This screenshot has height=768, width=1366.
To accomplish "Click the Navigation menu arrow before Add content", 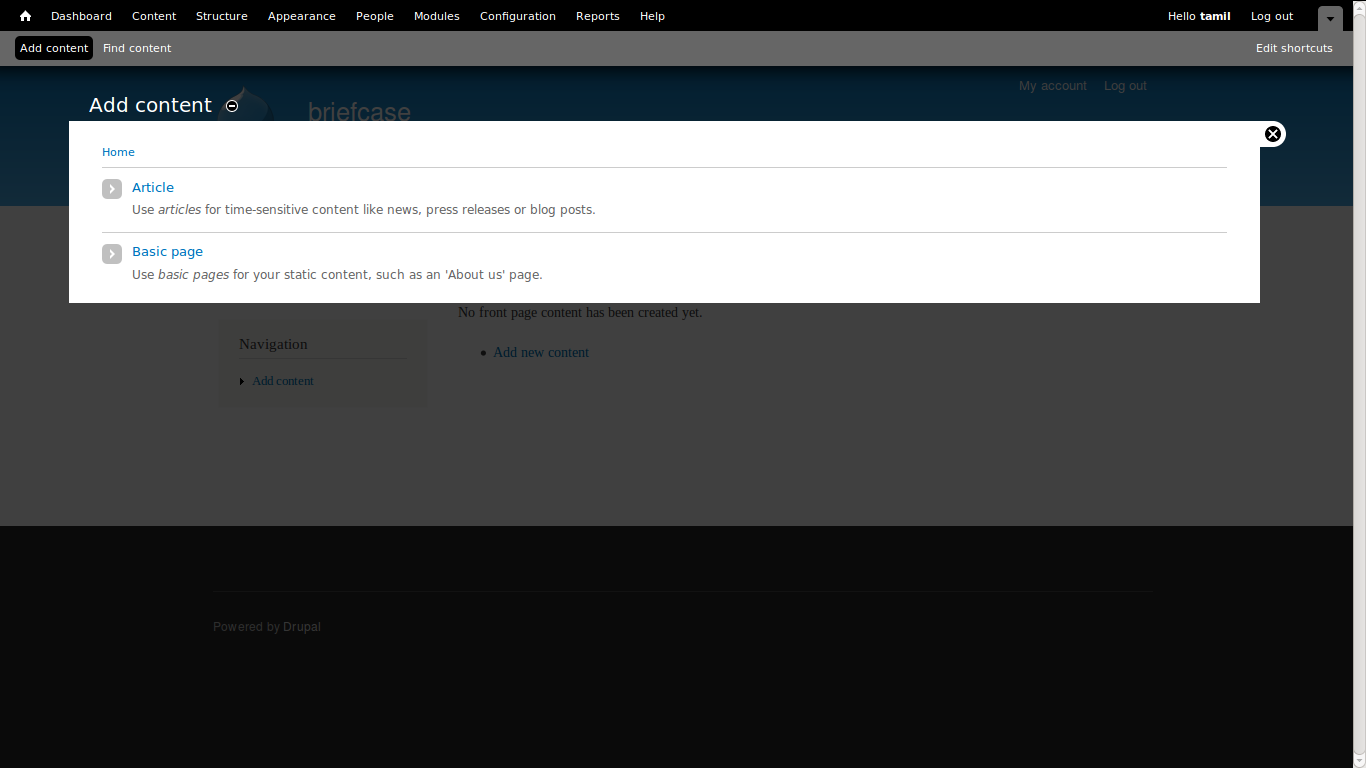I will 241,381.
